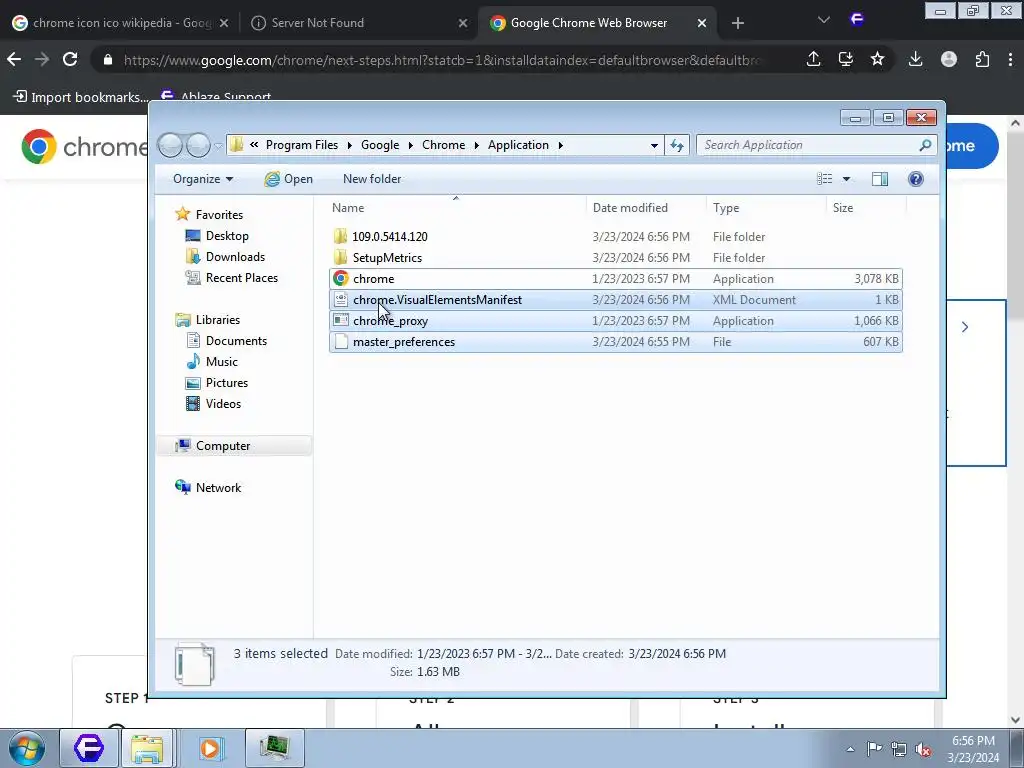
Task: Sort by the Type column header
Action: pos(766,208)
